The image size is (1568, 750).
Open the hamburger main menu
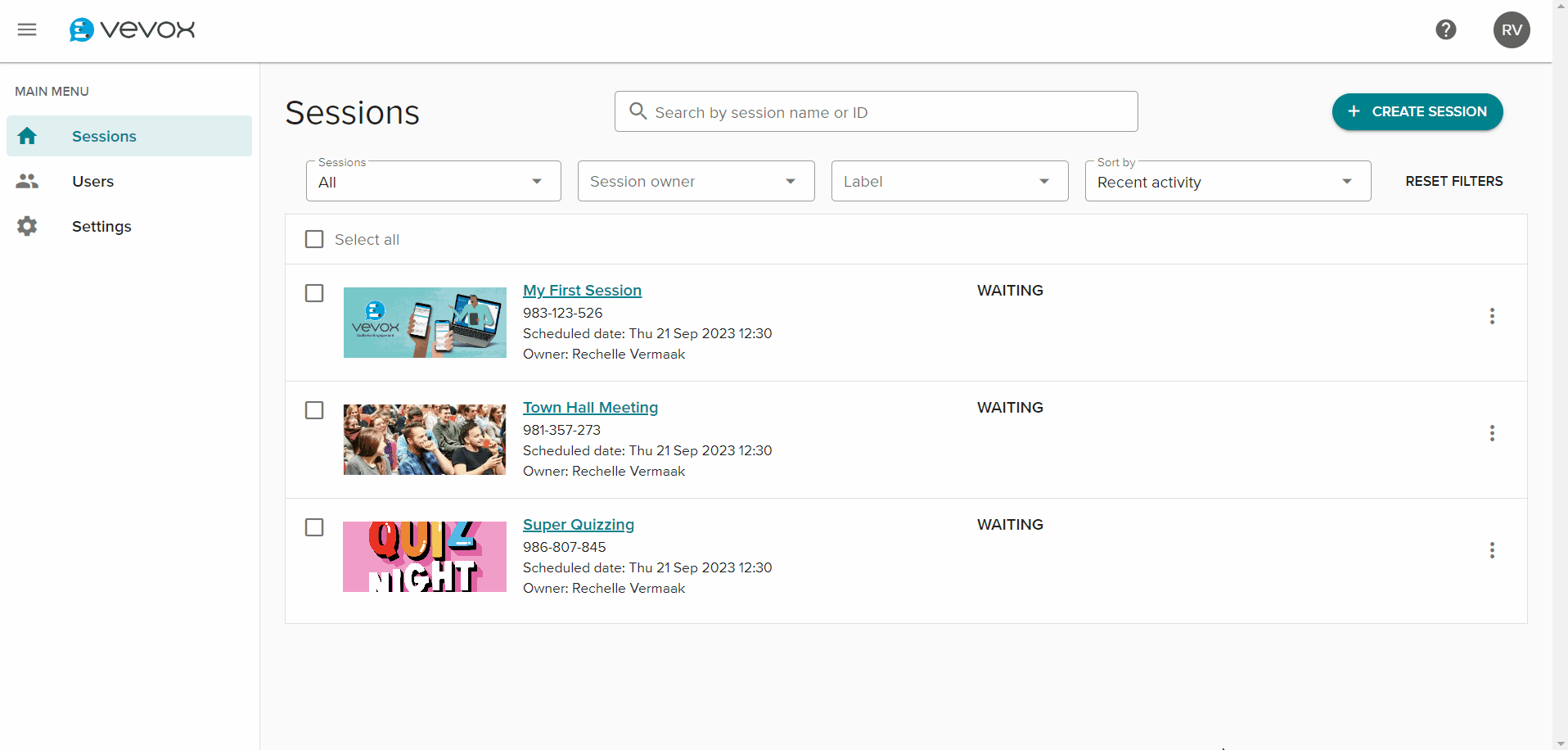click(x=27, y=30)
